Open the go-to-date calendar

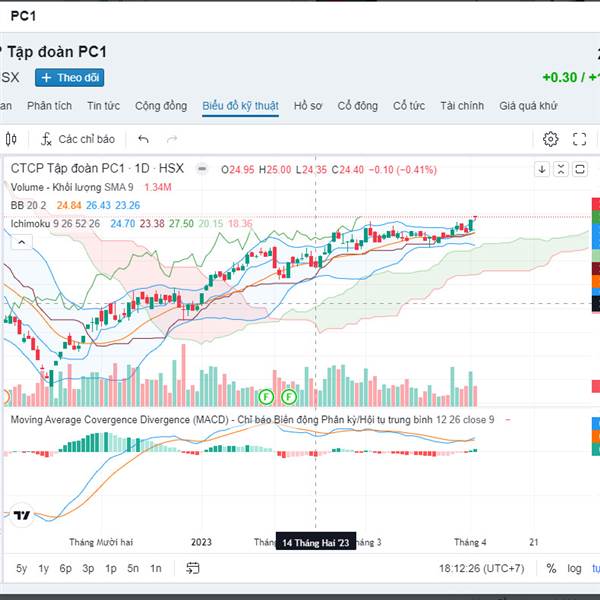click(x=192, y=568)
